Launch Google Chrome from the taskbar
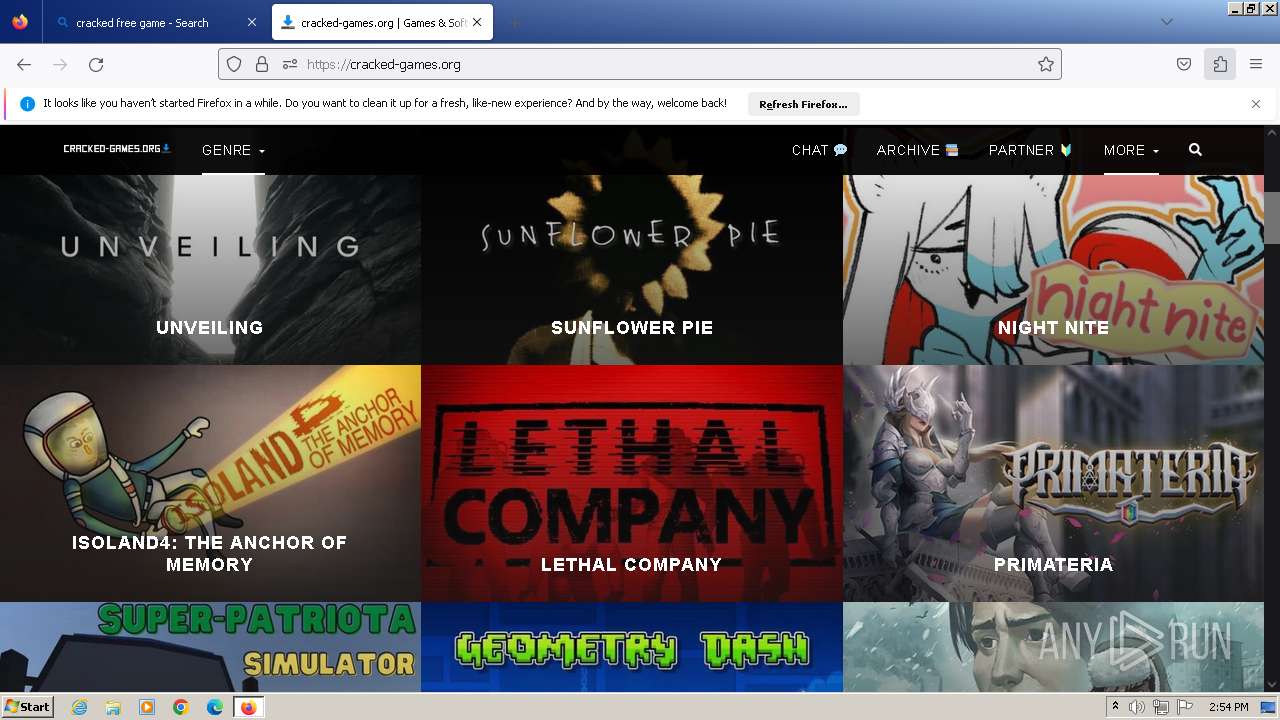The width and height of the screenshot is (1280, 720). pyautogui.click(x=181, y=707)
